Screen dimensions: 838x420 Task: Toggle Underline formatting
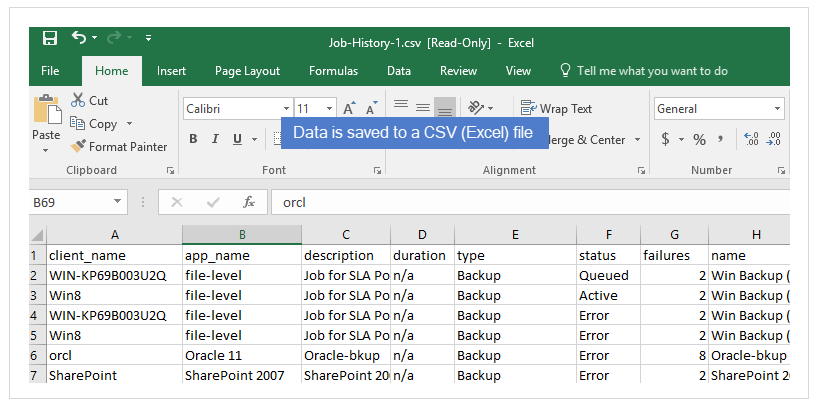click(x=237, y=139)
